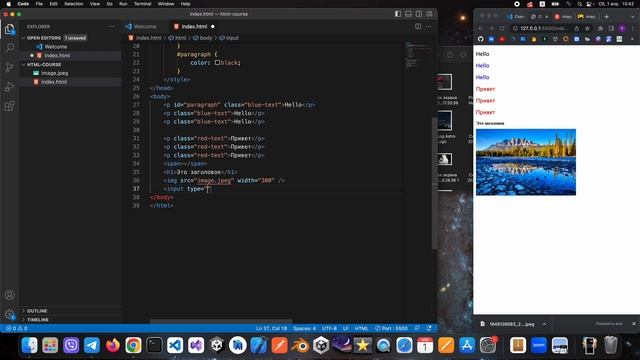Open the File menu

tap(39, 4)
